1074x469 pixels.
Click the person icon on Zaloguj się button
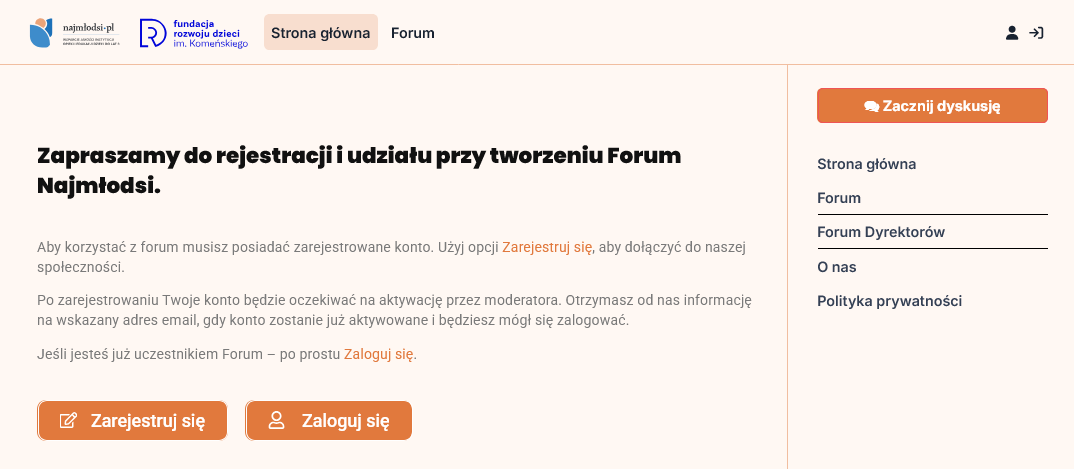(277, 420)
